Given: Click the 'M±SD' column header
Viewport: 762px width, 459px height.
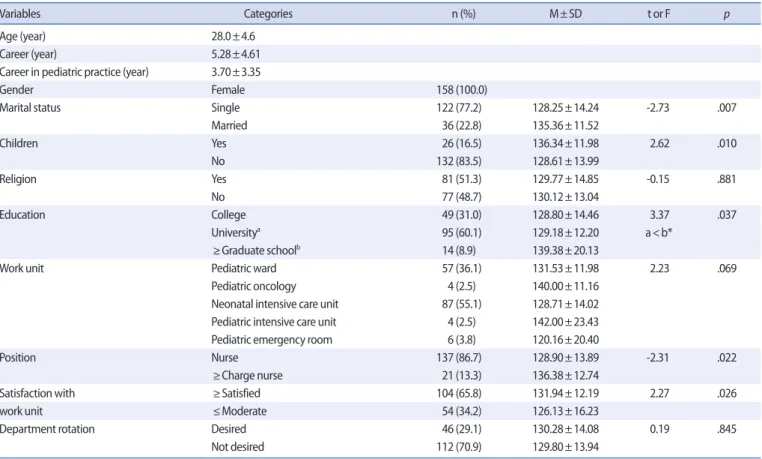Looking at the screenshot, I should click(x=566, y=14).
